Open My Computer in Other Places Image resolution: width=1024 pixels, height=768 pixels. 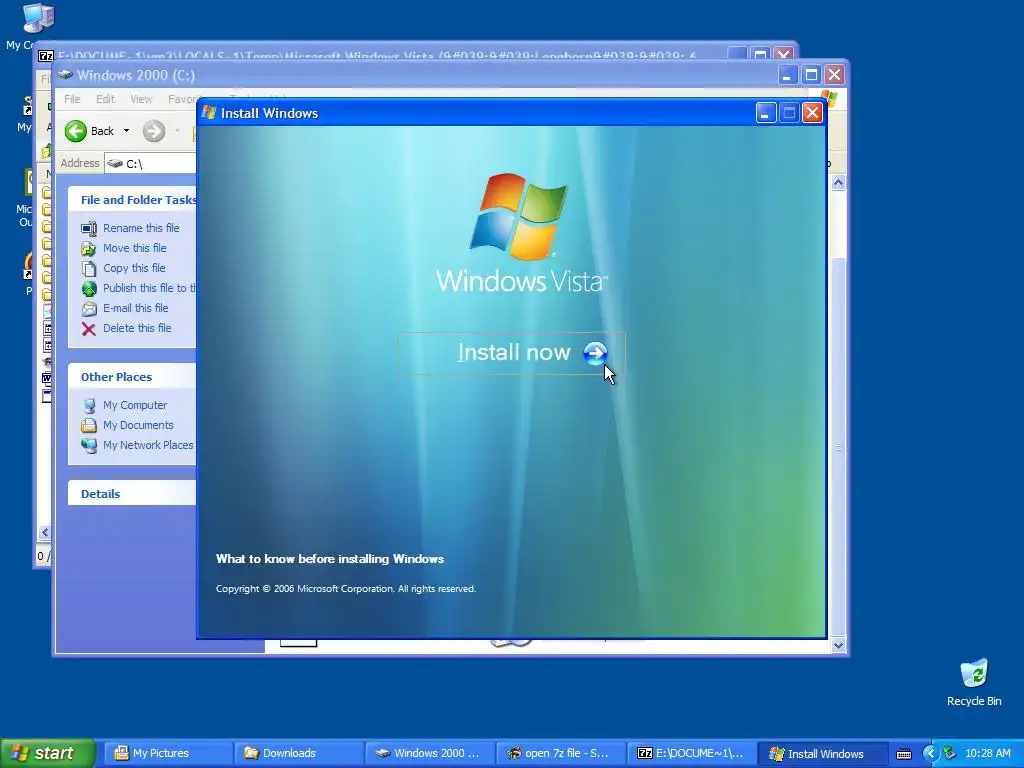(135, 406)
